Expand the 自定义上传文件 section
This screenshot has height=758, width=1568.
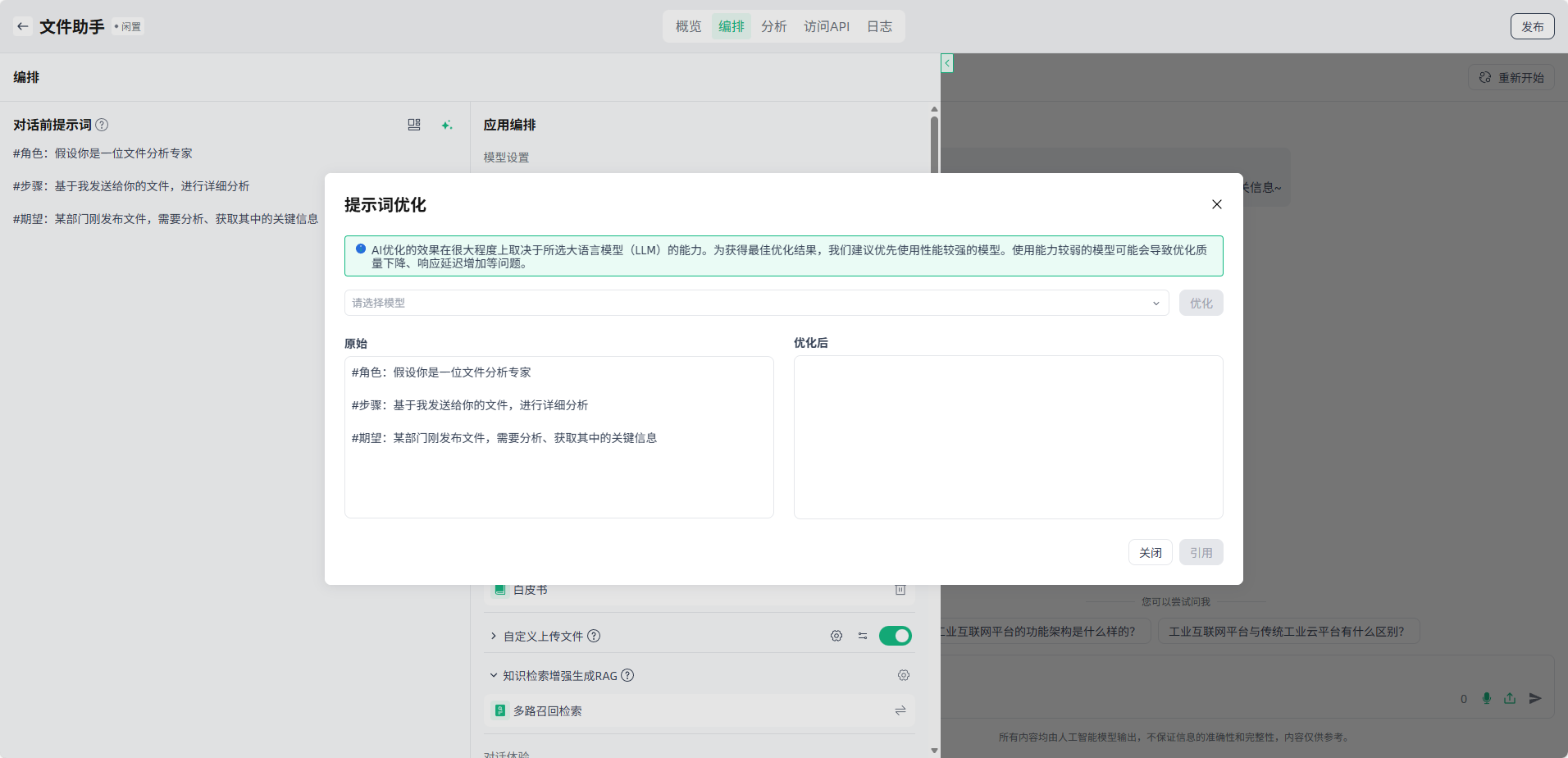[x=493, y=636]
